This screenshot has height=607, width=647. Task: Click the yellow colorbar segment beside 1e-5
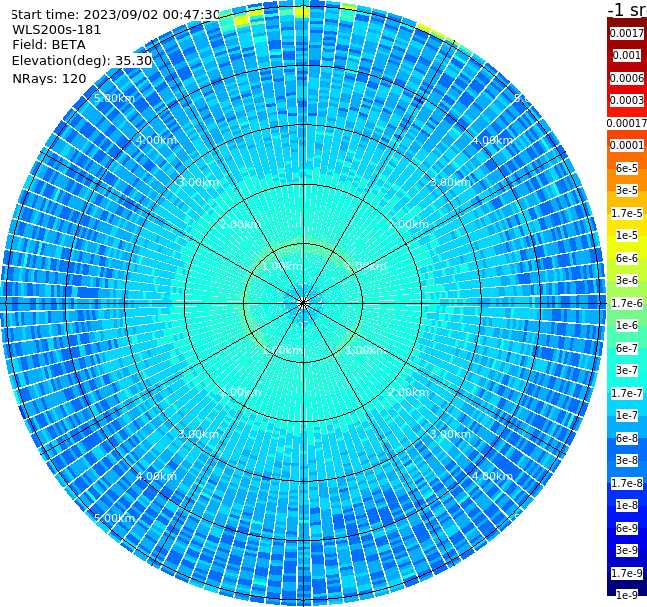pyautogui.click(x=627, y=243)
